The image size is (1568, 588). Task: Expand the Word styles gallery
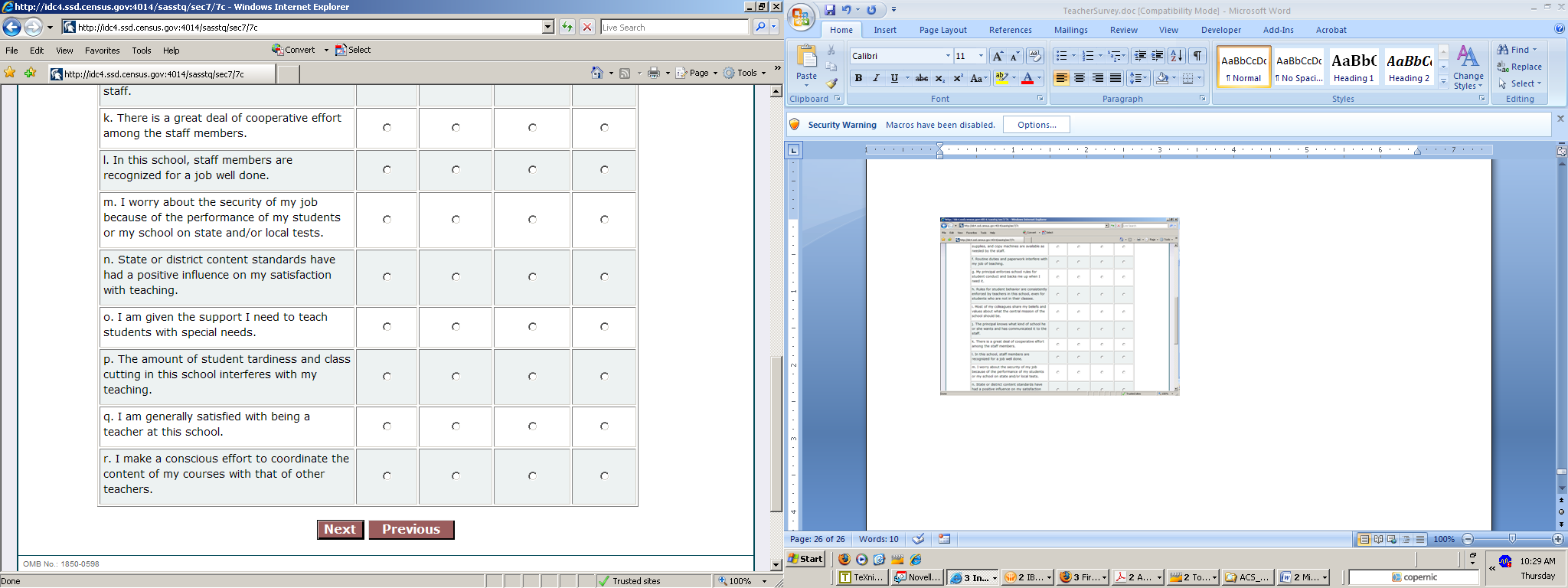pyautogui.click(x=1443, y=80)
